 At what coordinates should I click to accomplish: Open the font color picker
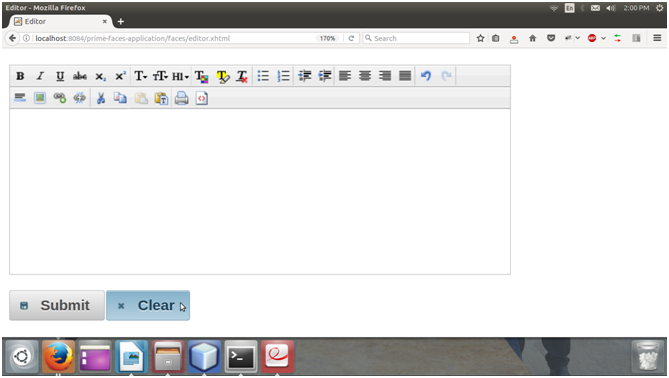point(202,76)
